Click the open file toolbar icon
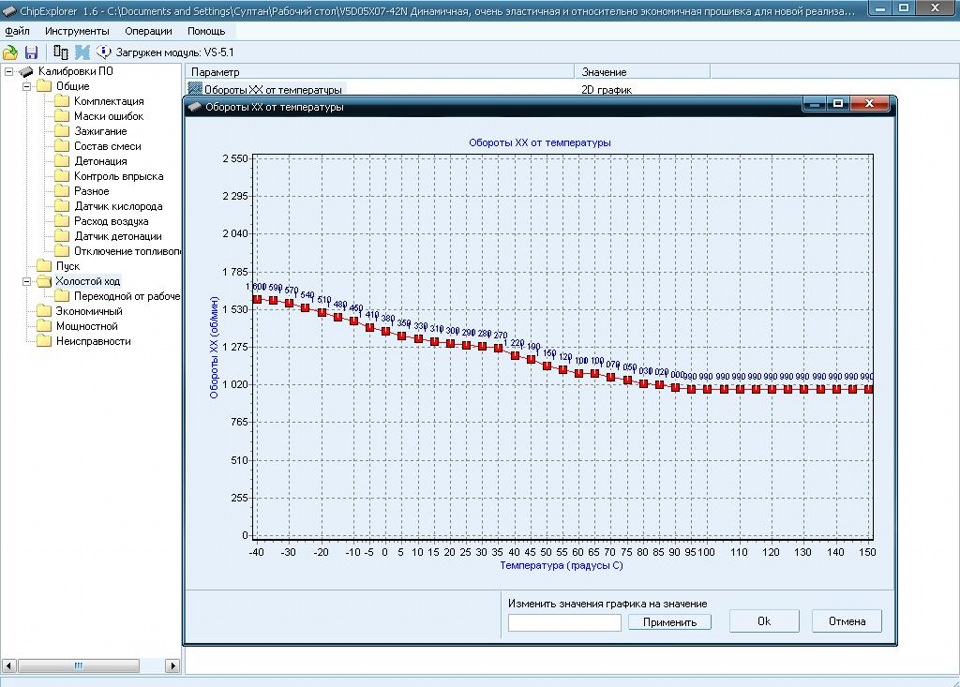Image resolution: width=960 pixels, height=687 pixels. coord(11,51)
